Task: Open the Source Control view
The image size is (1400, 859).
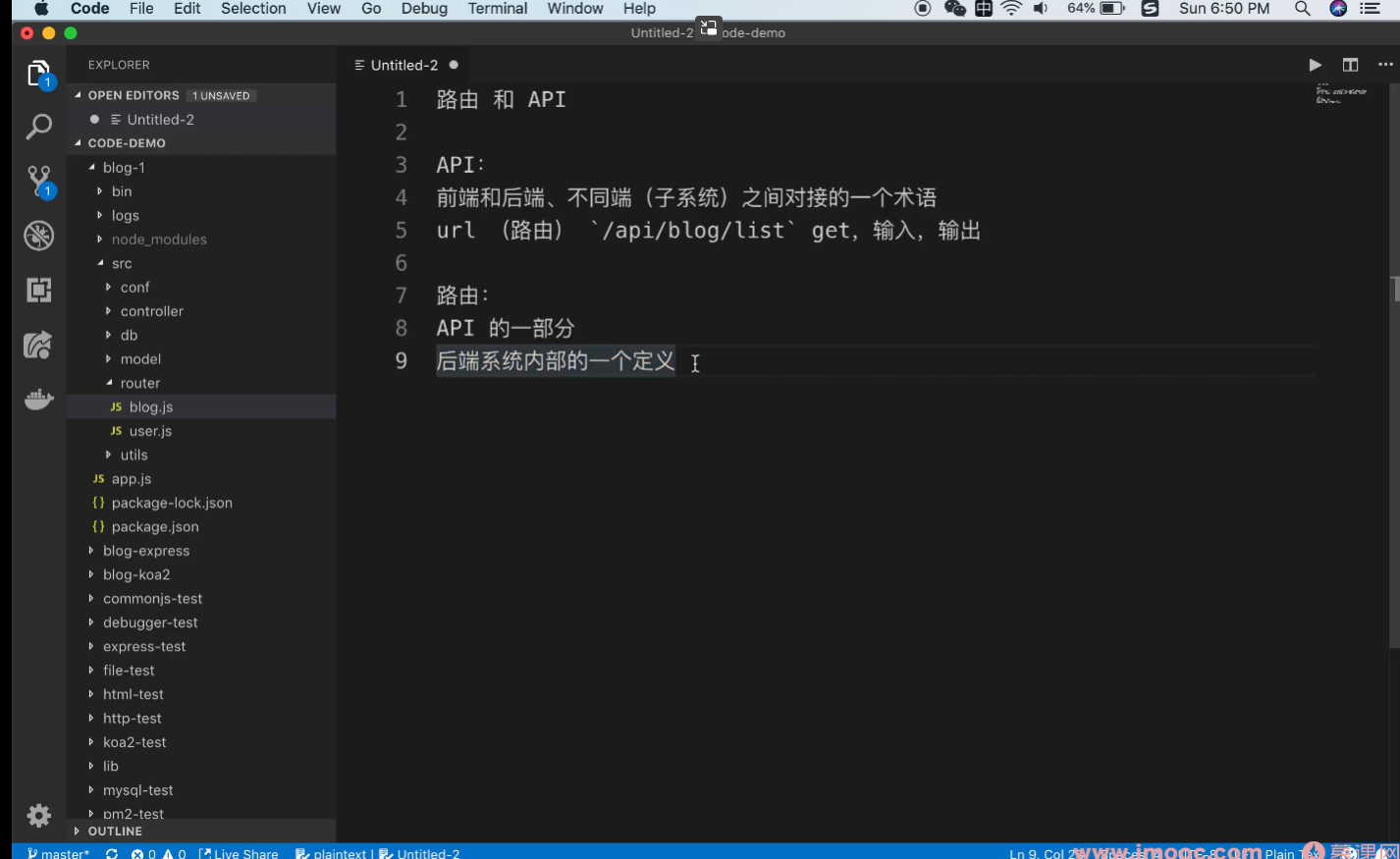Action: [38, 182]
